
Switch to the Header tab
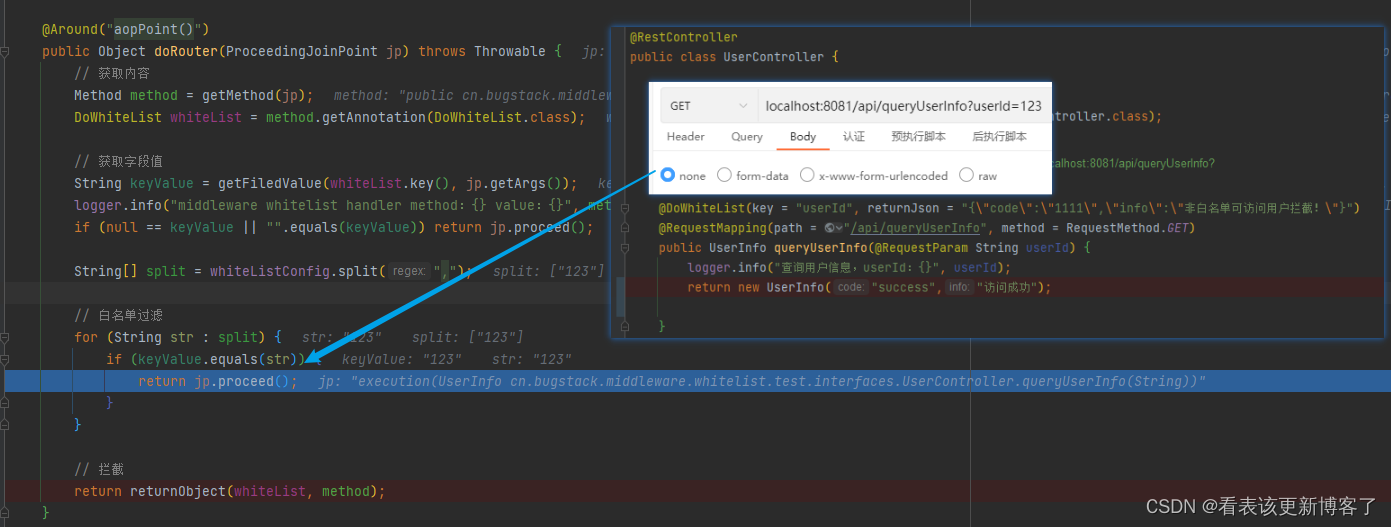click(x=685, y=137)
